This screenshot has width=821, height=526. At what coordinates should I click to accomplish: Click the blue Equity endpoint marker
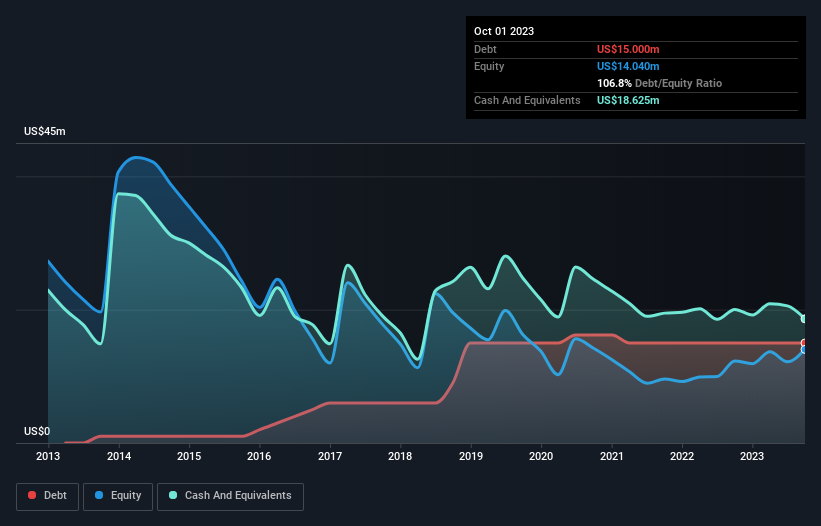click(x=804, y=350)
